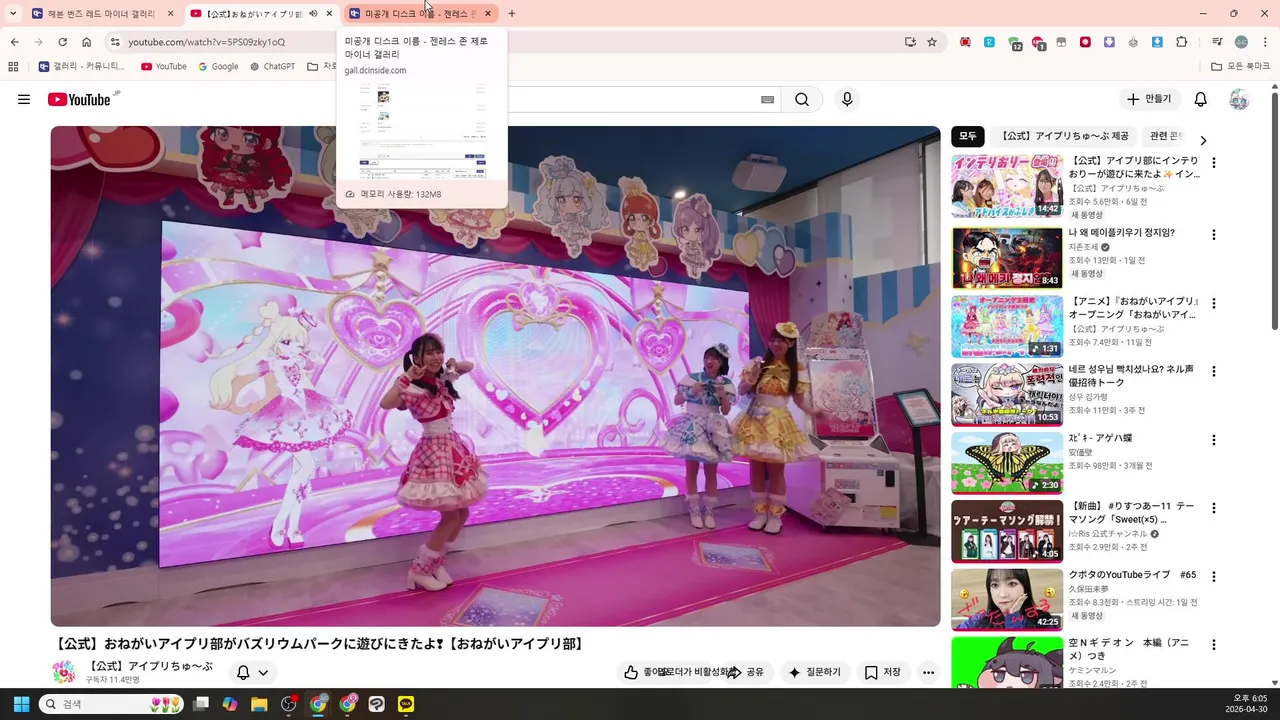Click the red record extension icon

click(x=1085, y=42)
